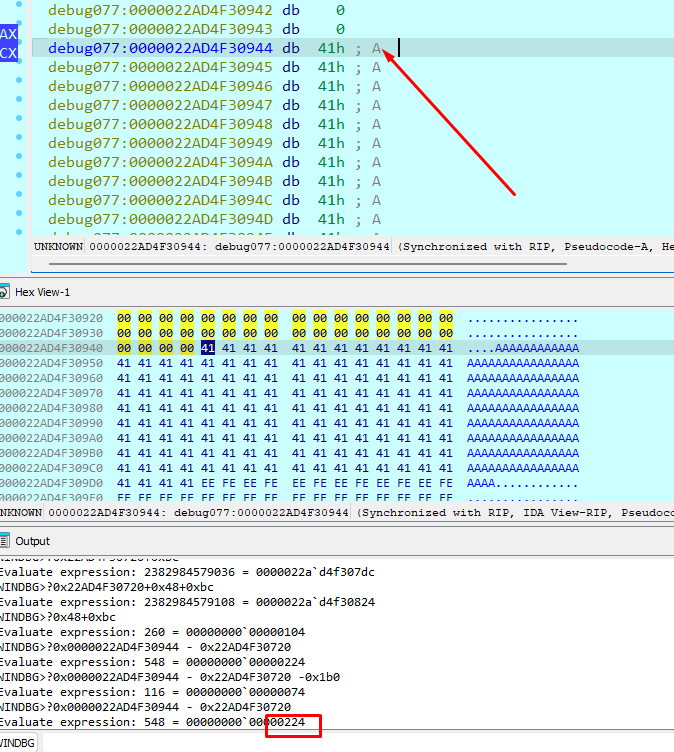
Task: Click the AX register marker in the gutter
Action: click(9, 34)
